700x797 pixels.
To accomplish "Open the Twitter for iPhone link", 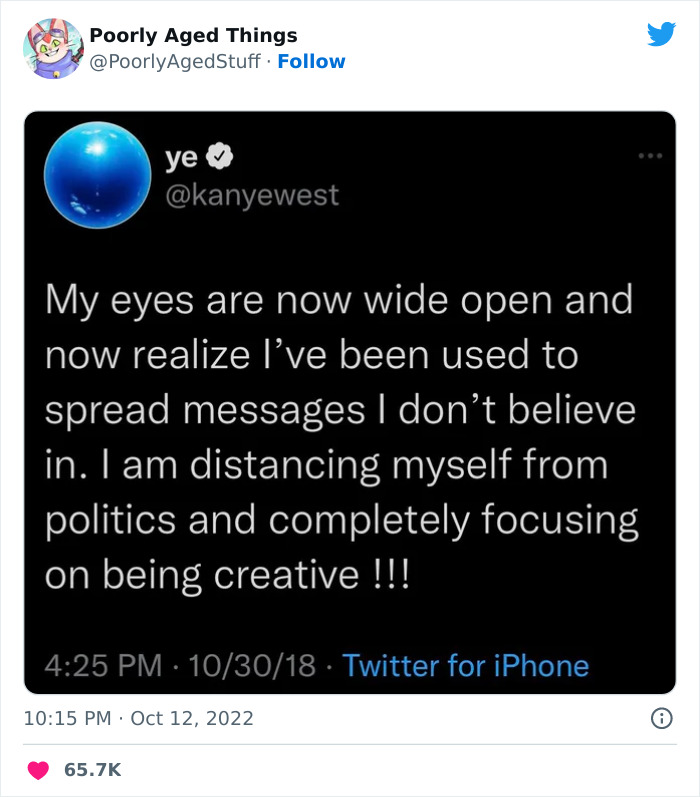I will point(466,665).
